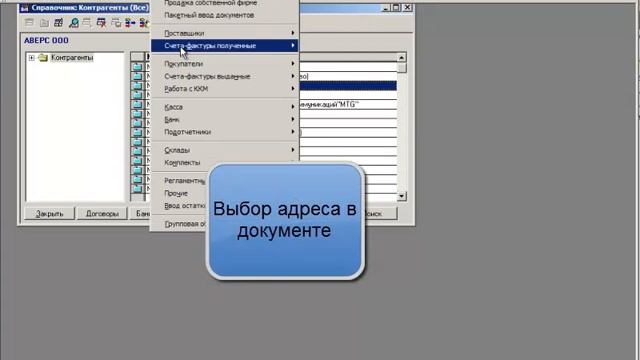The image size is (640, 360).
Task: Open the Регламентны... menu item
Action: pos(184,180)
